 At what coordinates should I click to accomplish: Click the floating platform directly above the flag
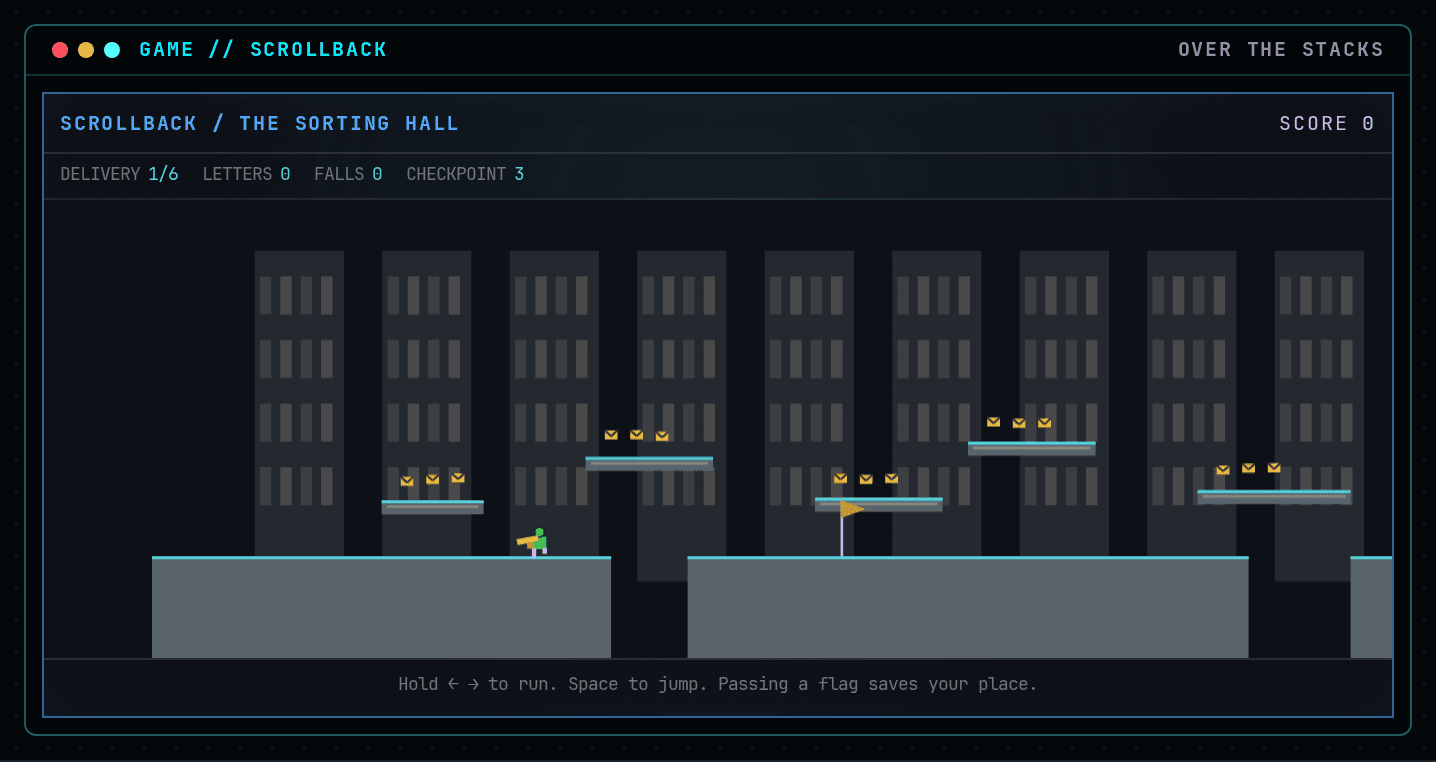[879, 505]
